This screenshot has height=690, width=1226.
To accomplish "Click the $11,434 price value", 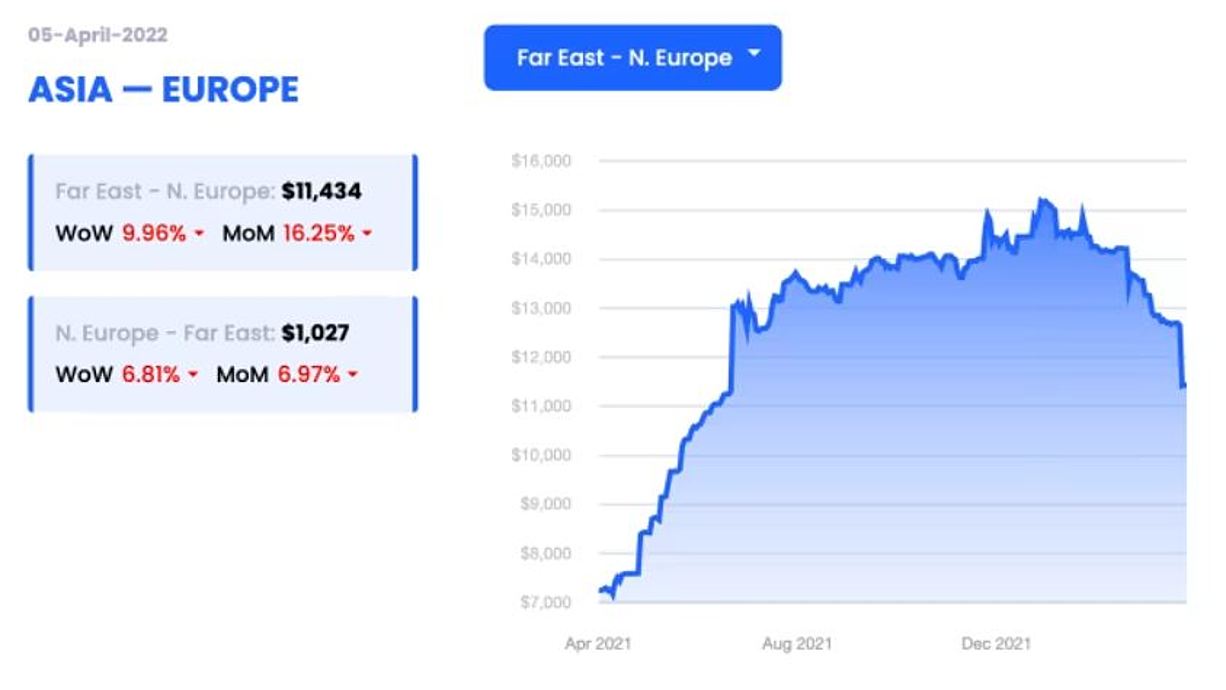I will click(321, 191).
